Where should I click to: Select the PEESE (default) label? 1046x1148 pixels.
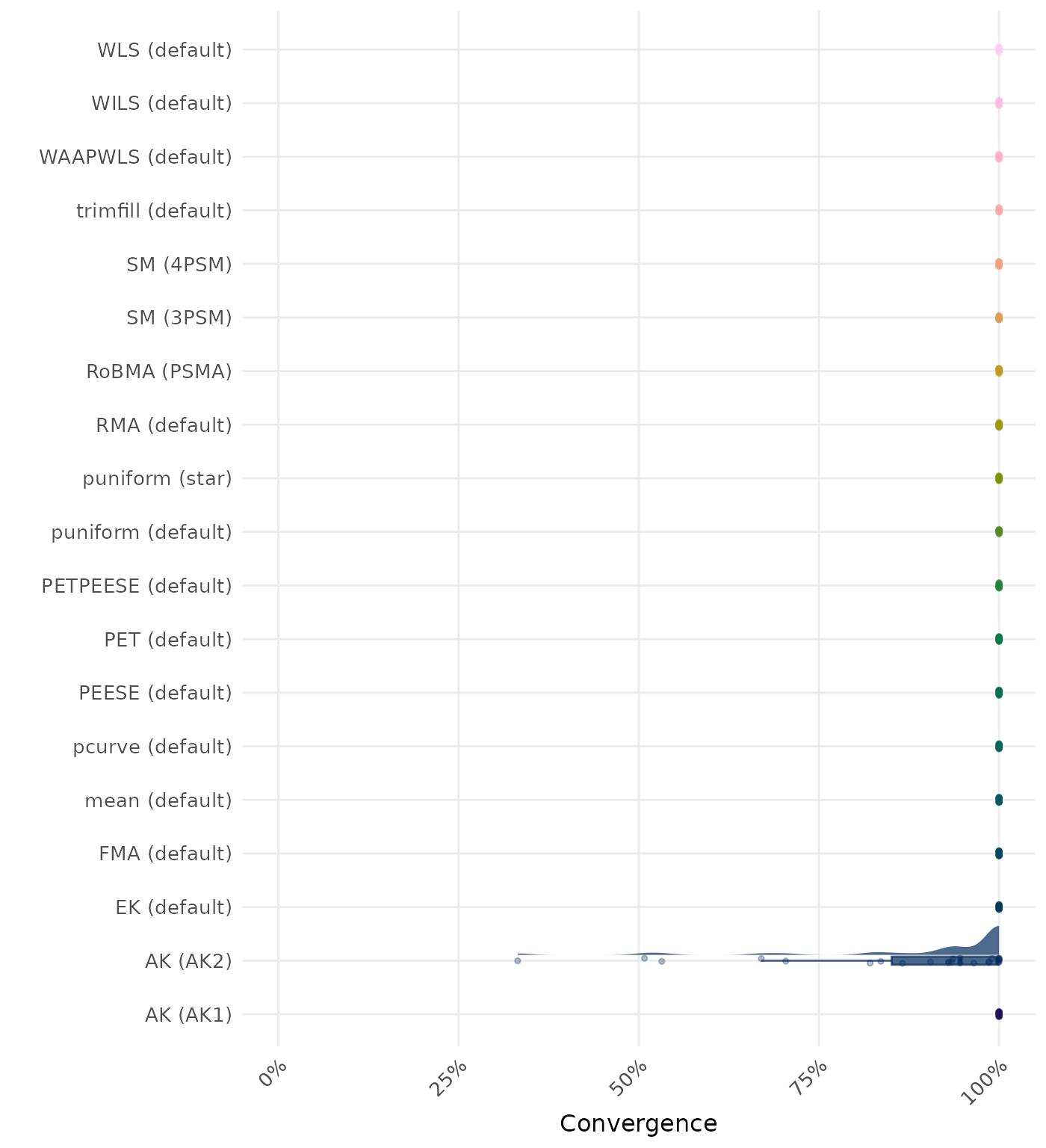tap(155, 693)
